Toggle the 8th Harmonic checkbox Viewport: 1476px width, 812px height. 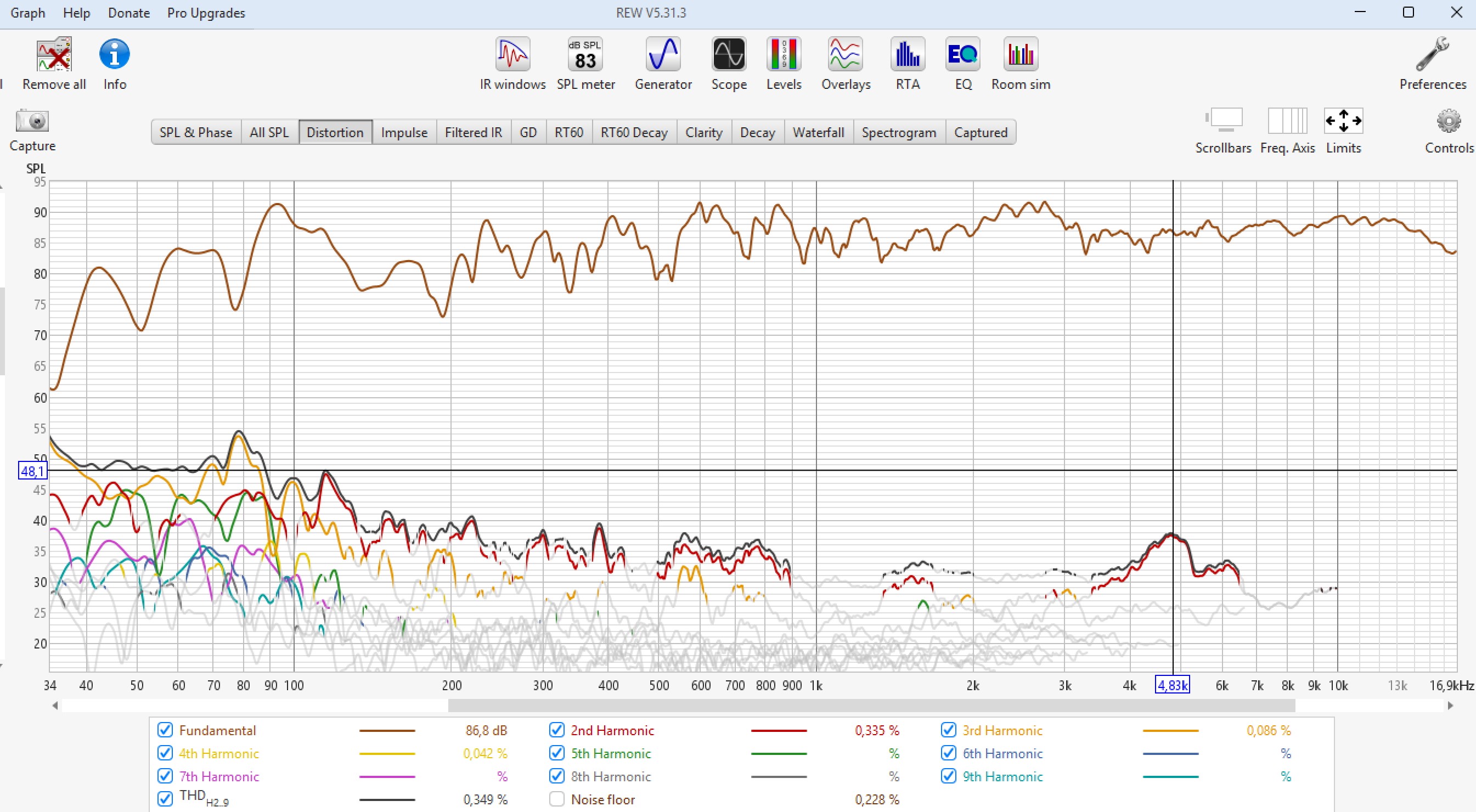coord(556,776)
